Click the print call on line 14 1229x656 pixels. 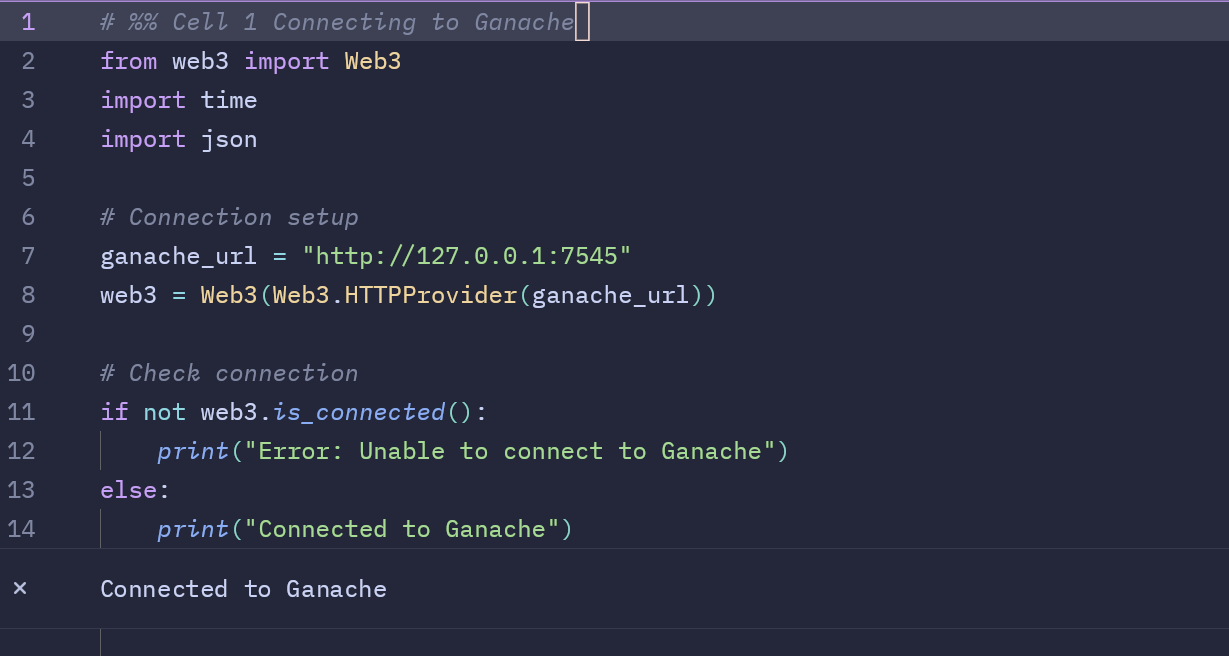point(193,529)
